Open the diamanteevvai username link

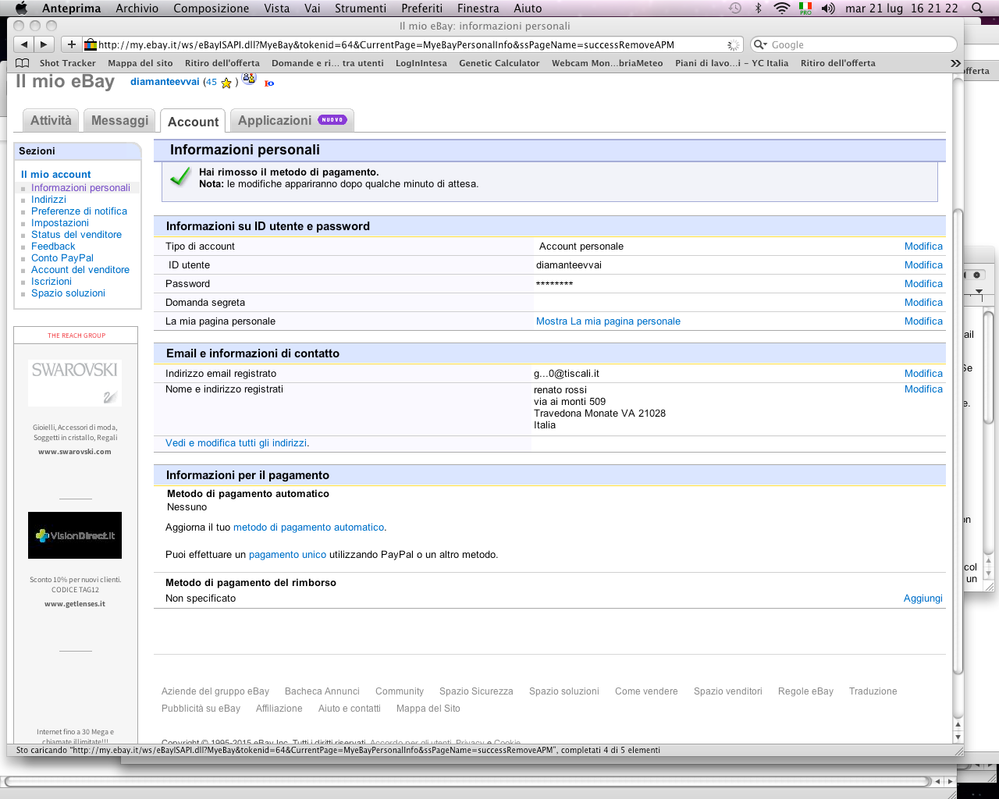[x=164, y=82]
